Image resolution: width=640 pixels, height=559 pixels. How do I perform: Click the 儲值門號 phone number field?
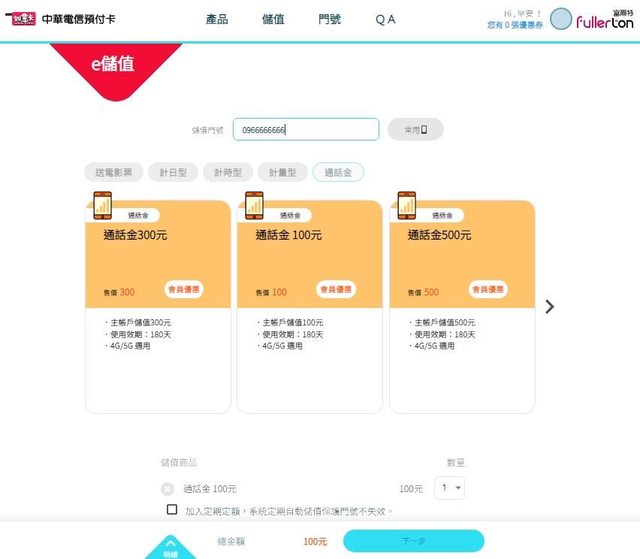(x=306, y=130)
